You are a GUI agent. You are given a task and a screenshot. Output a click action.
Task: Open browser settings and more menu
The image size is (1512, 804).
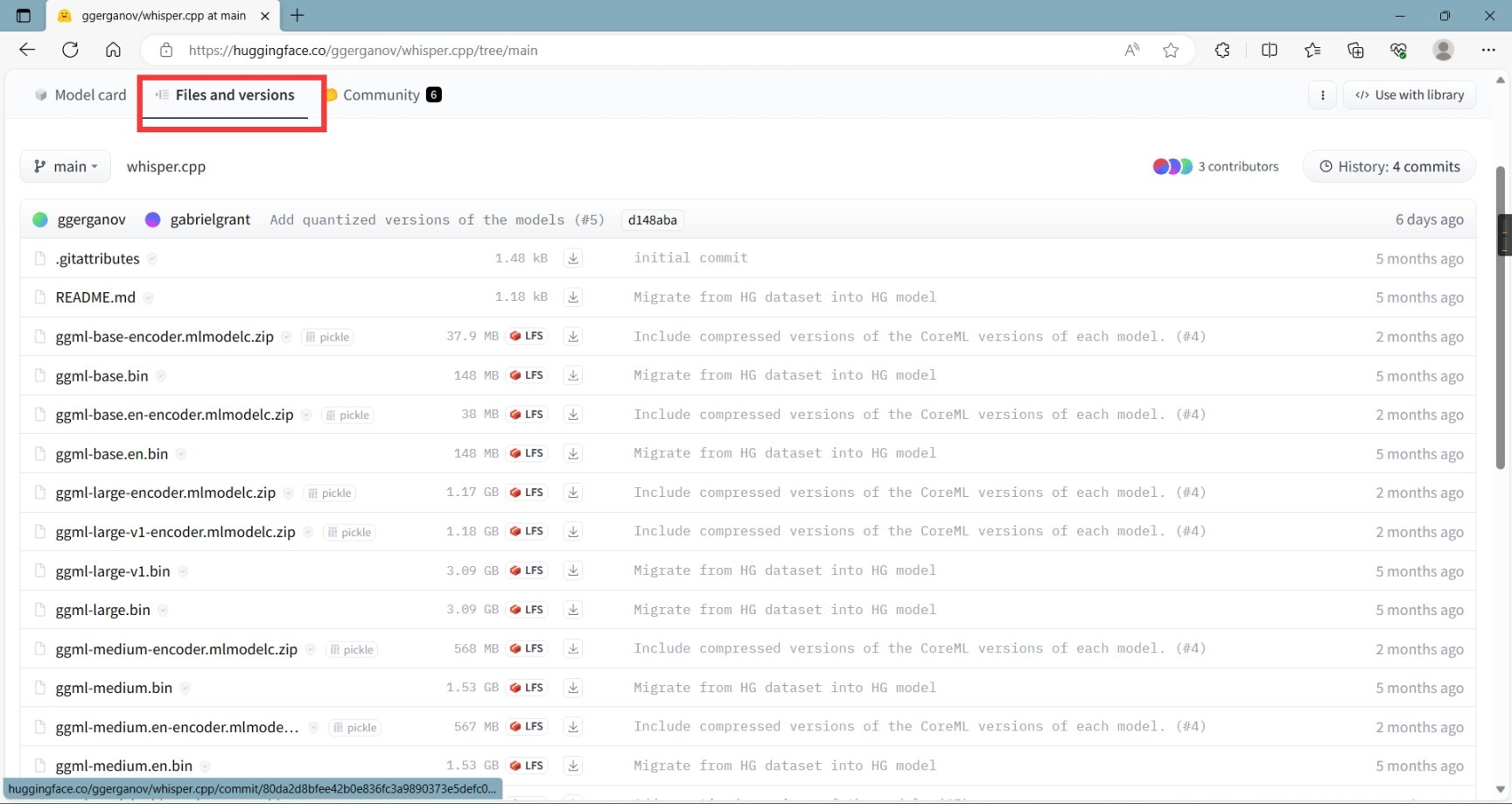(1488, 50)
